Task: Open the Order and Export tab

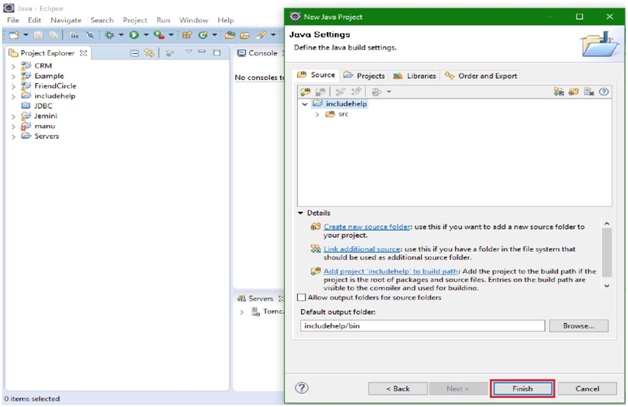Action: [x=481, y=76]
